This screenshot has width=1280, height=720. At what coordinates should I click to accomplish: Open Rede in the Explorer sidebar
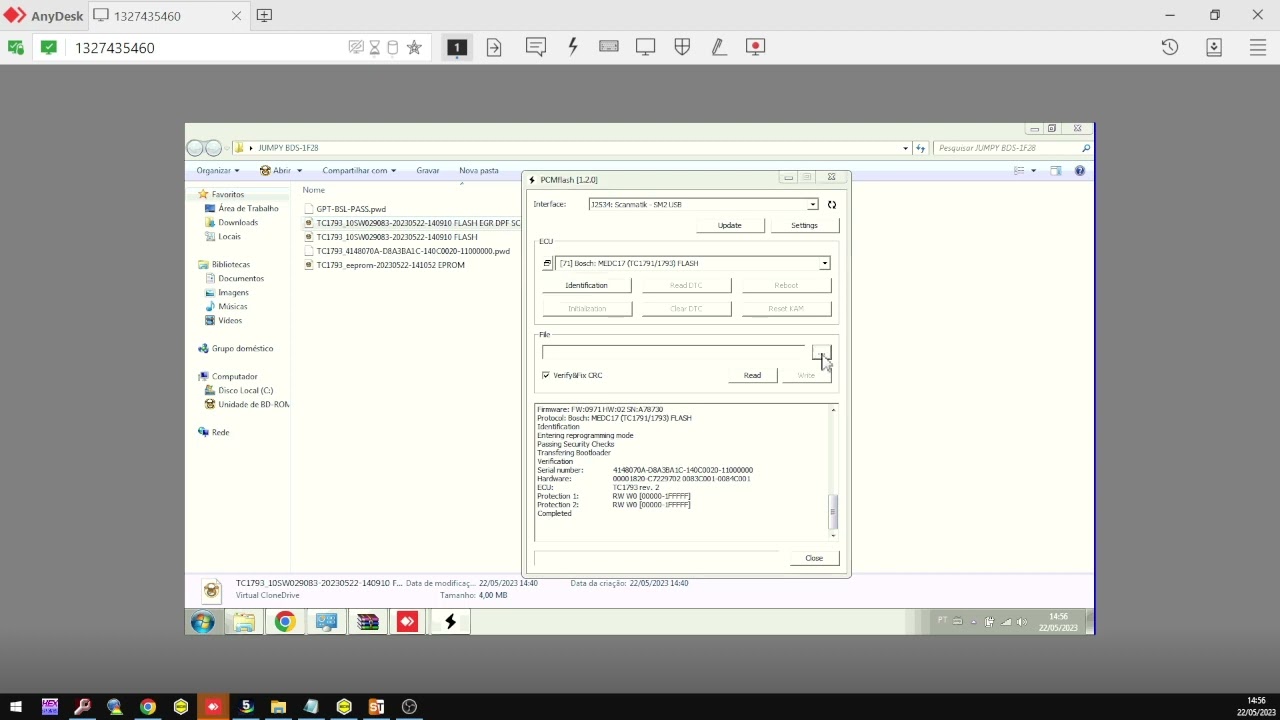[220, 433]
